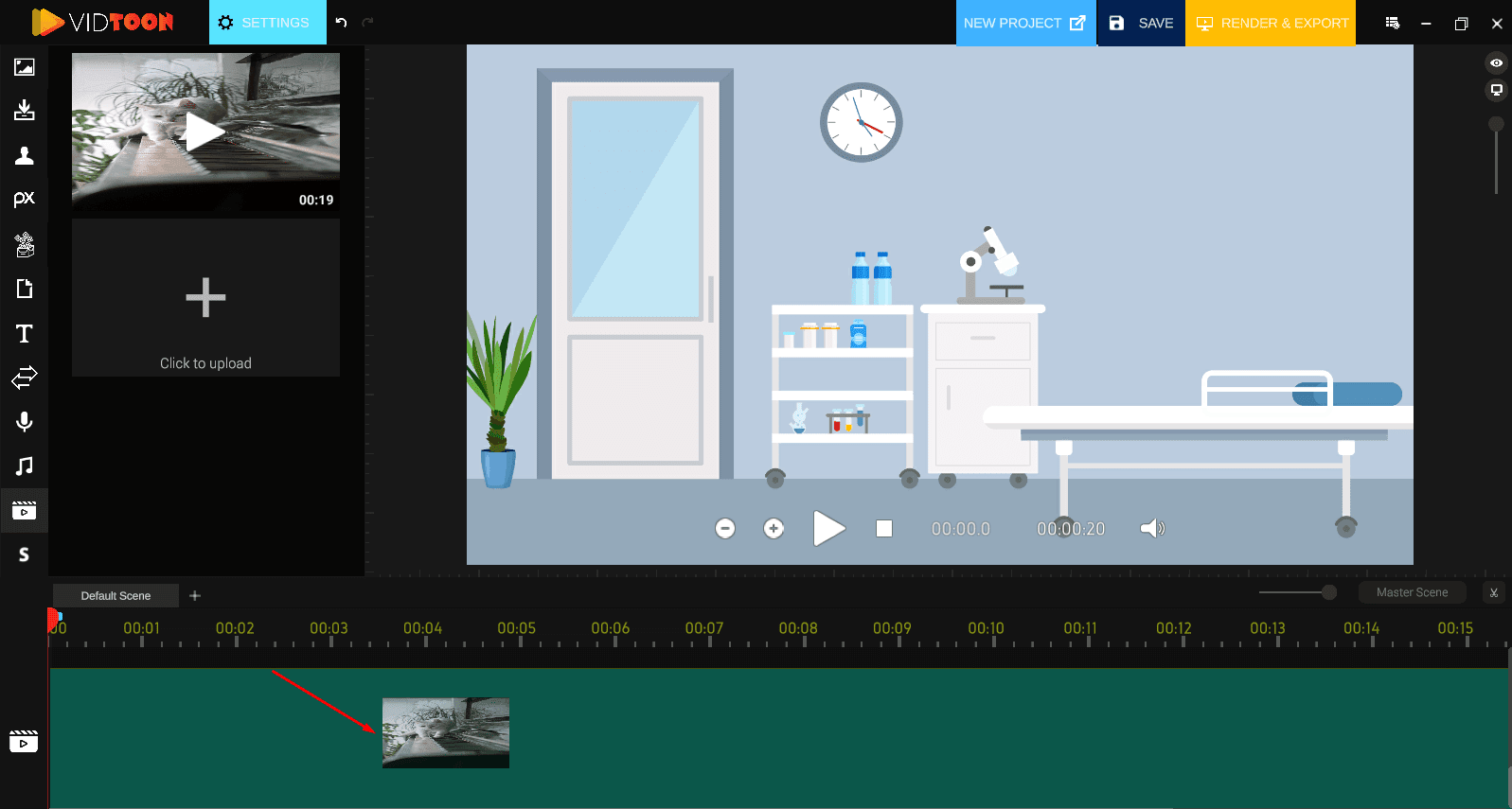Select the video clips sidebar icon
Image resolution: width=1512 pixels, height=809 pixels.
click(x=25, y=511)
